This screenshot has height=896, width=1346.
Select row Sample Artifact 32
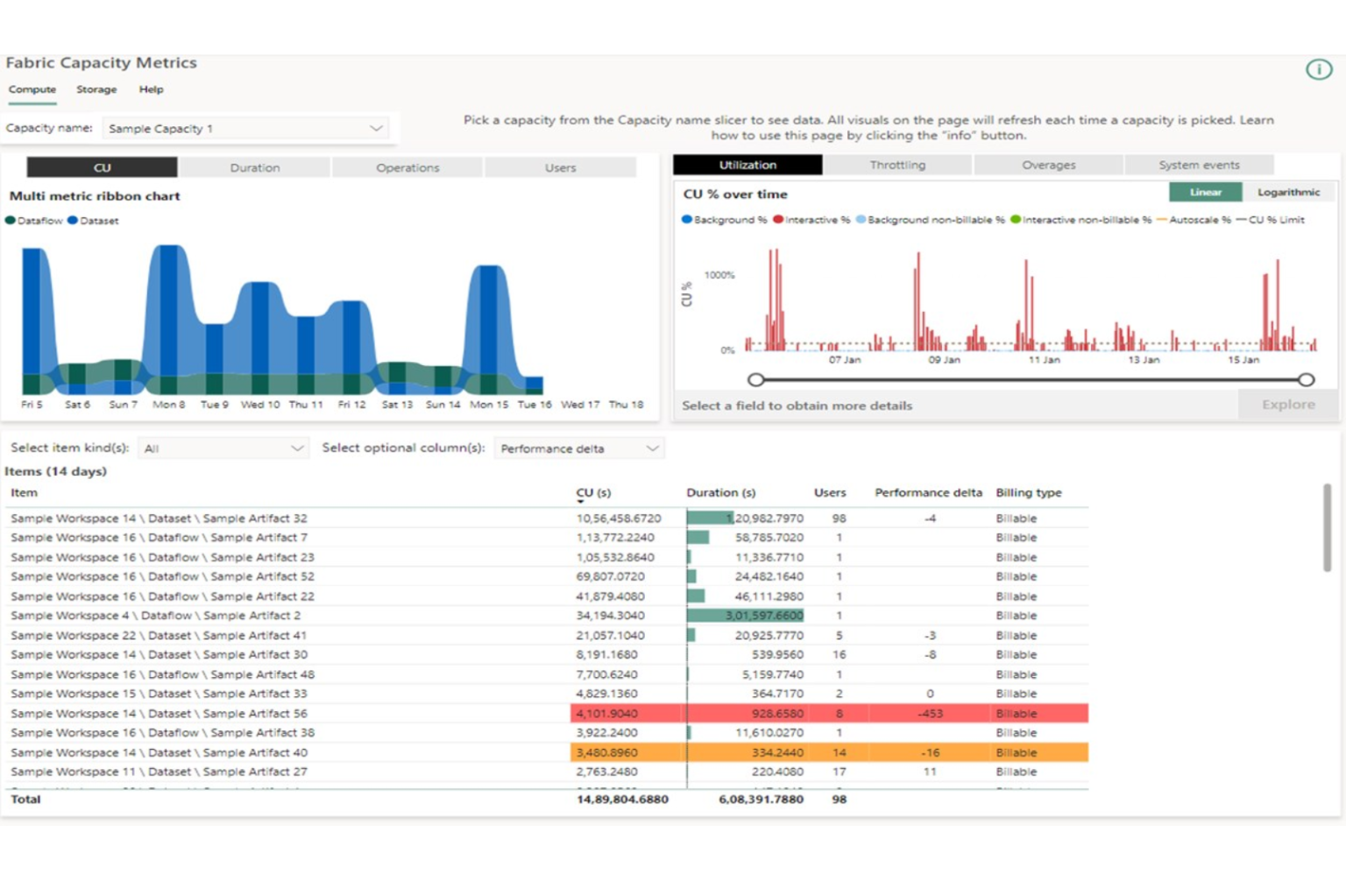tap(549, 519)
